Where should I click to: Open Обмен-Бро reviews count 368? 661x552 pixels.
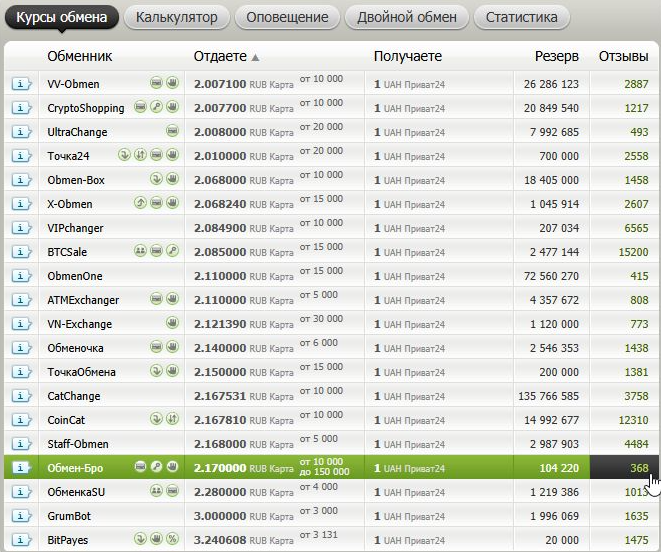click(639, 468)
